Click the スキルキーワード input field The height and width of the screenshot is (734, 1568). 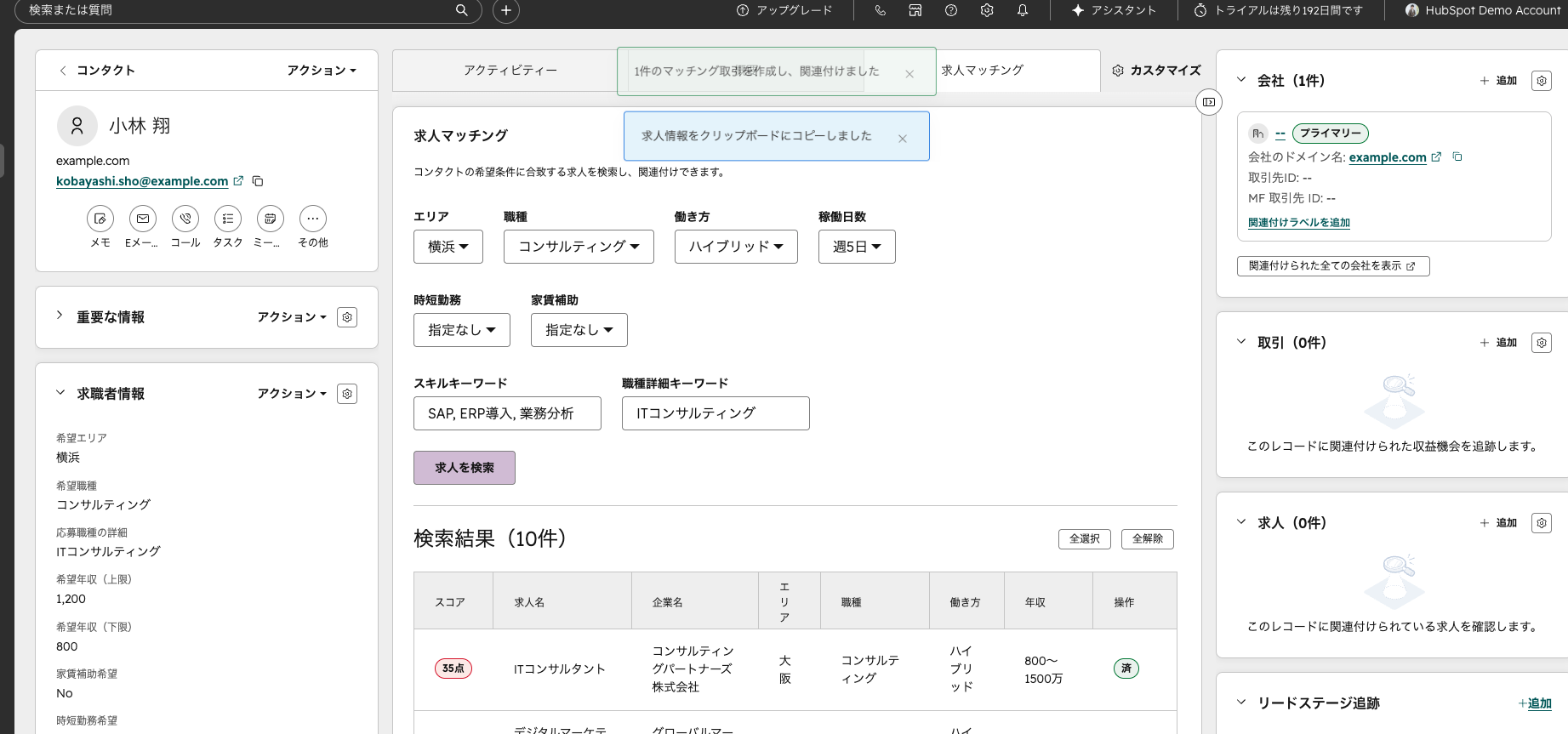(x=508, y=413)
